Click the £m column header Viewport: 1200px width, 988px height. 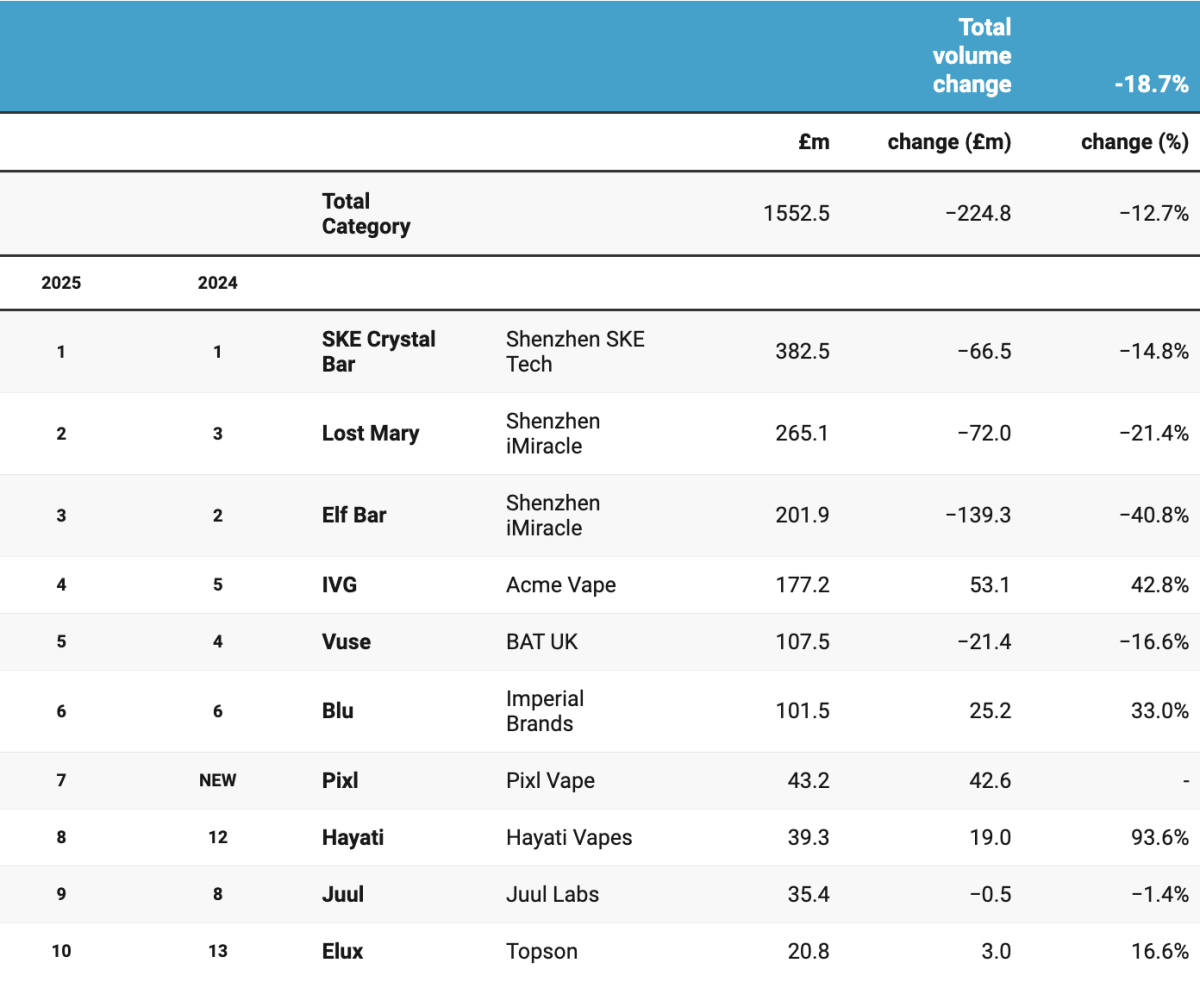[813, 142]
